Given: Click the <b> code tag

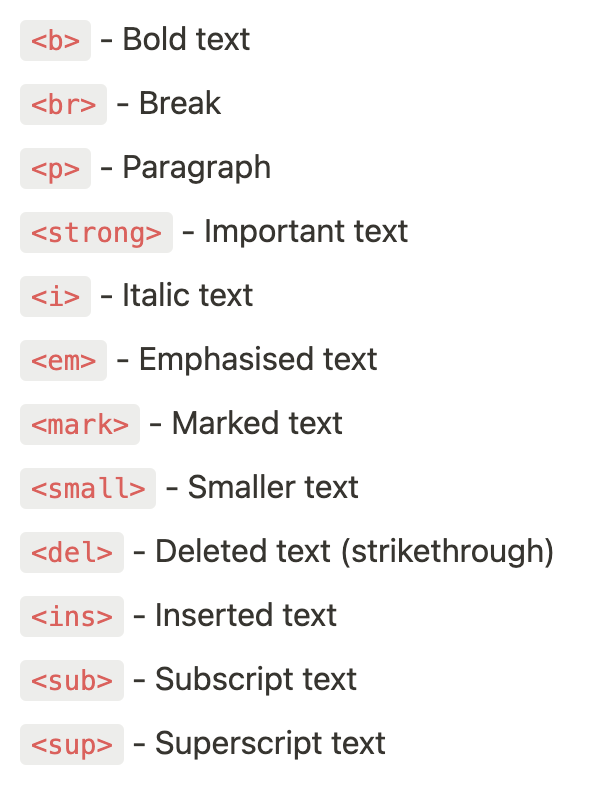Looking at the screenshot, I should [x=55, y=41].
